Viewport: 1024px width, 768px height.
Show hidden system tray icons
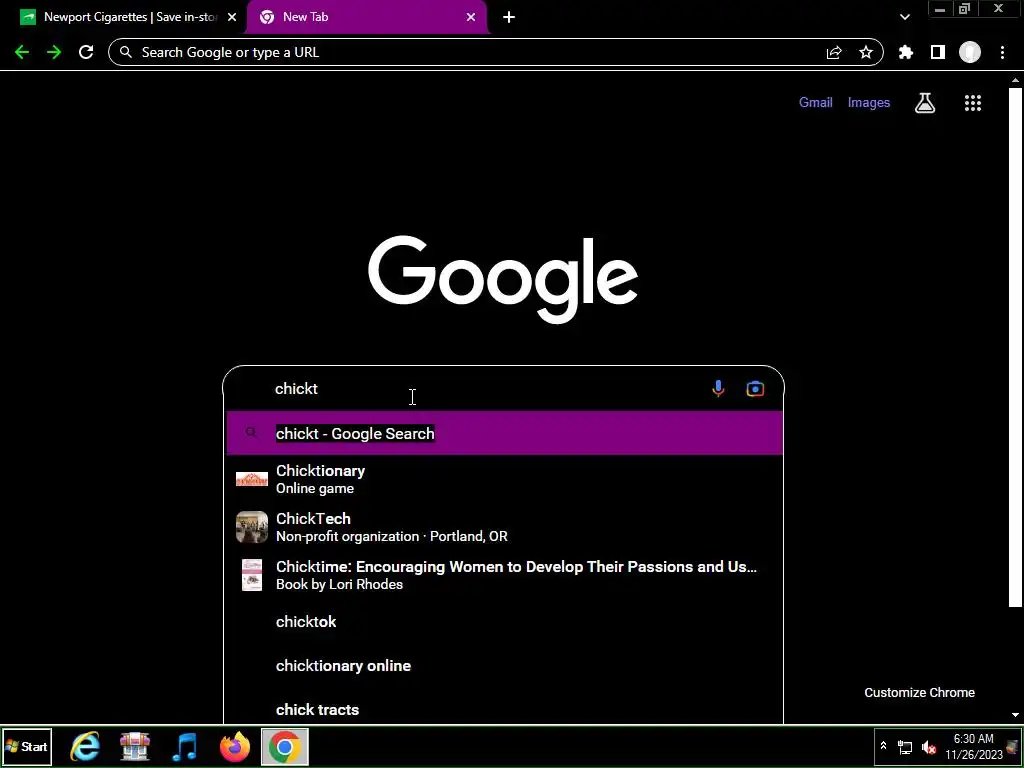click(x=884, y=745)
